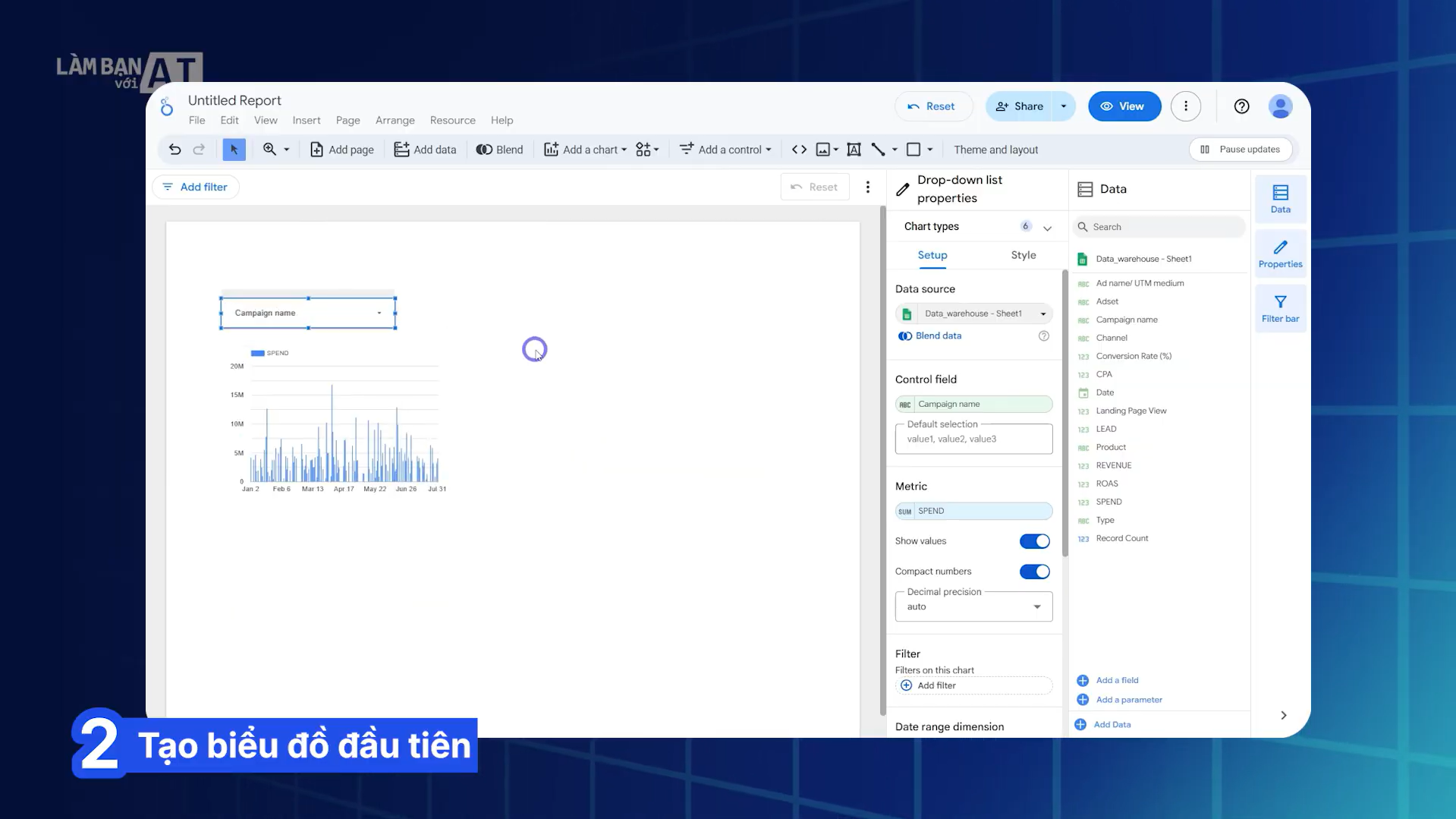Open the Decimal precision dropdown

tap(973, 606)
